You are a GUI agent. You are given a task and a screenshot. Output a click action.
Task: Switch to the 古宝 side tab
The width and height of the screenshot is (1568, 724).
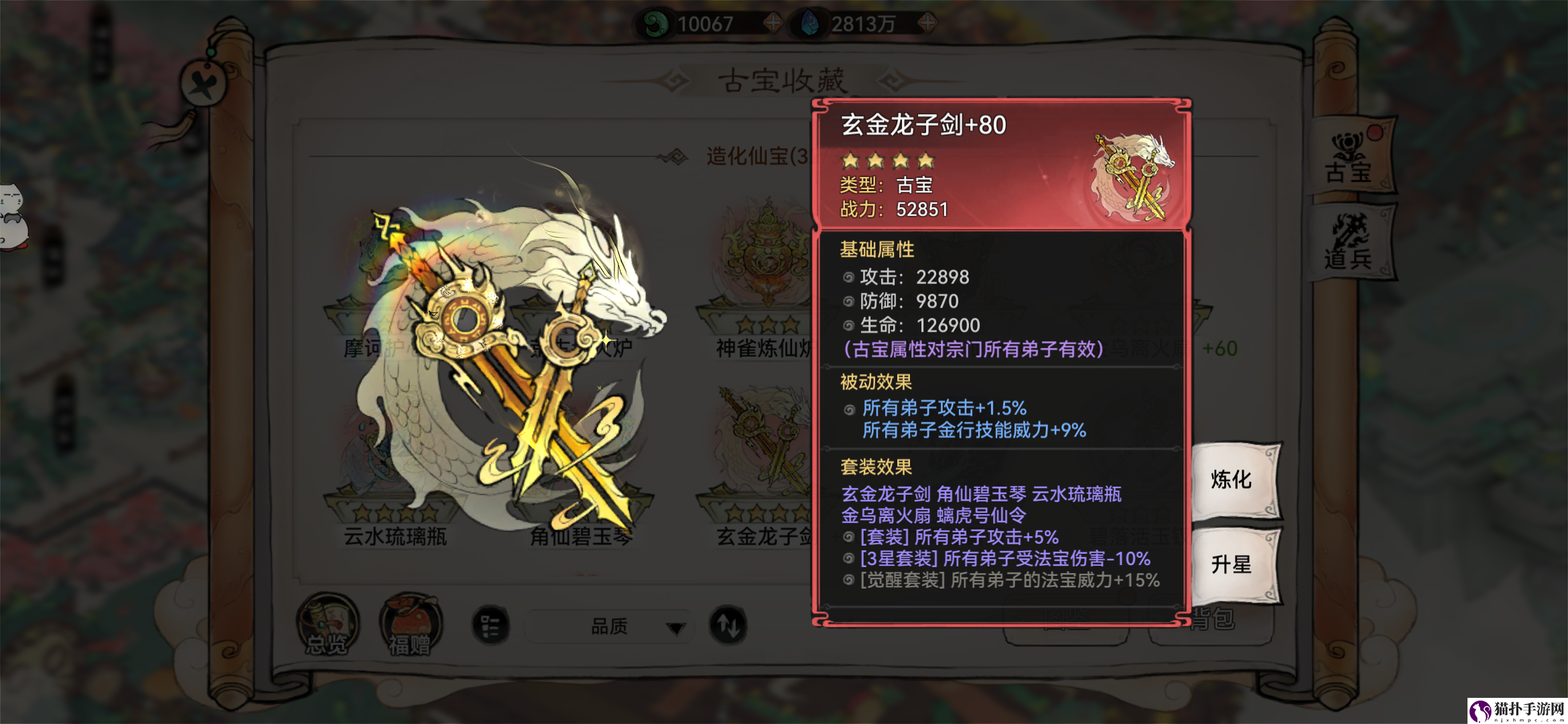tap(1350, 158)
